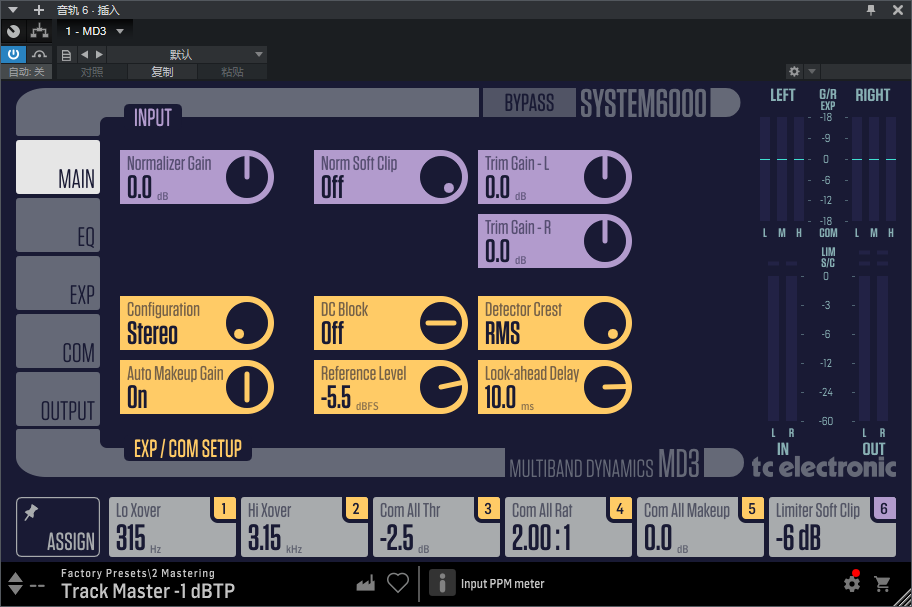This screenshot has height=607, width=912.
Task: Step to the next preset using the down triangle
Action: 15,590
